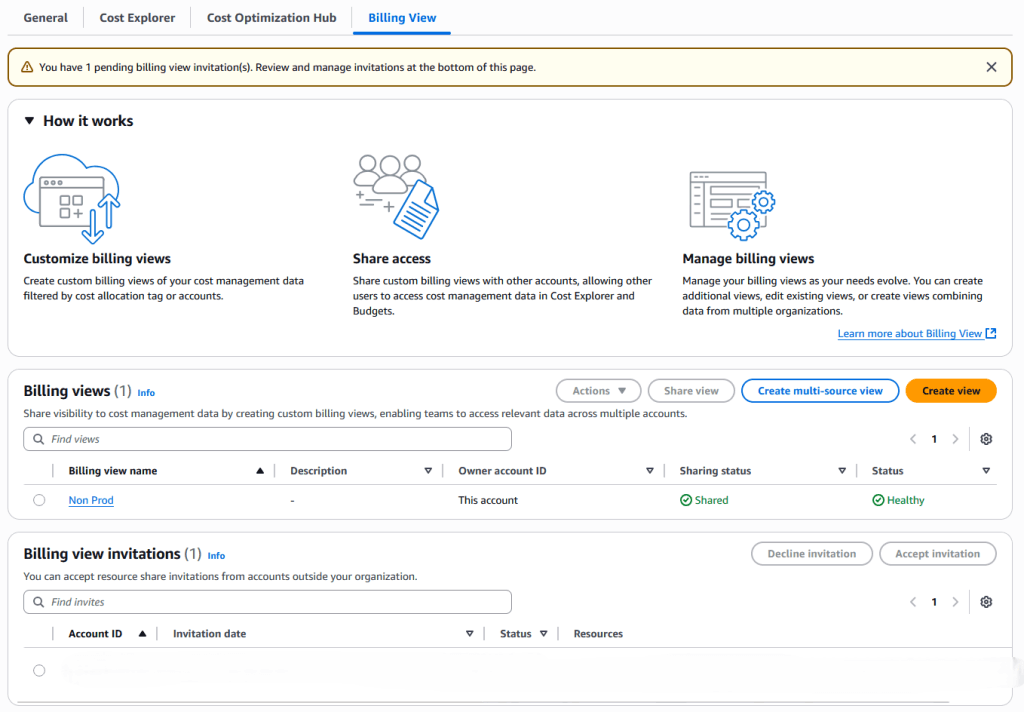
Task: Go to next page of Billing views
Action: [956, 439]
